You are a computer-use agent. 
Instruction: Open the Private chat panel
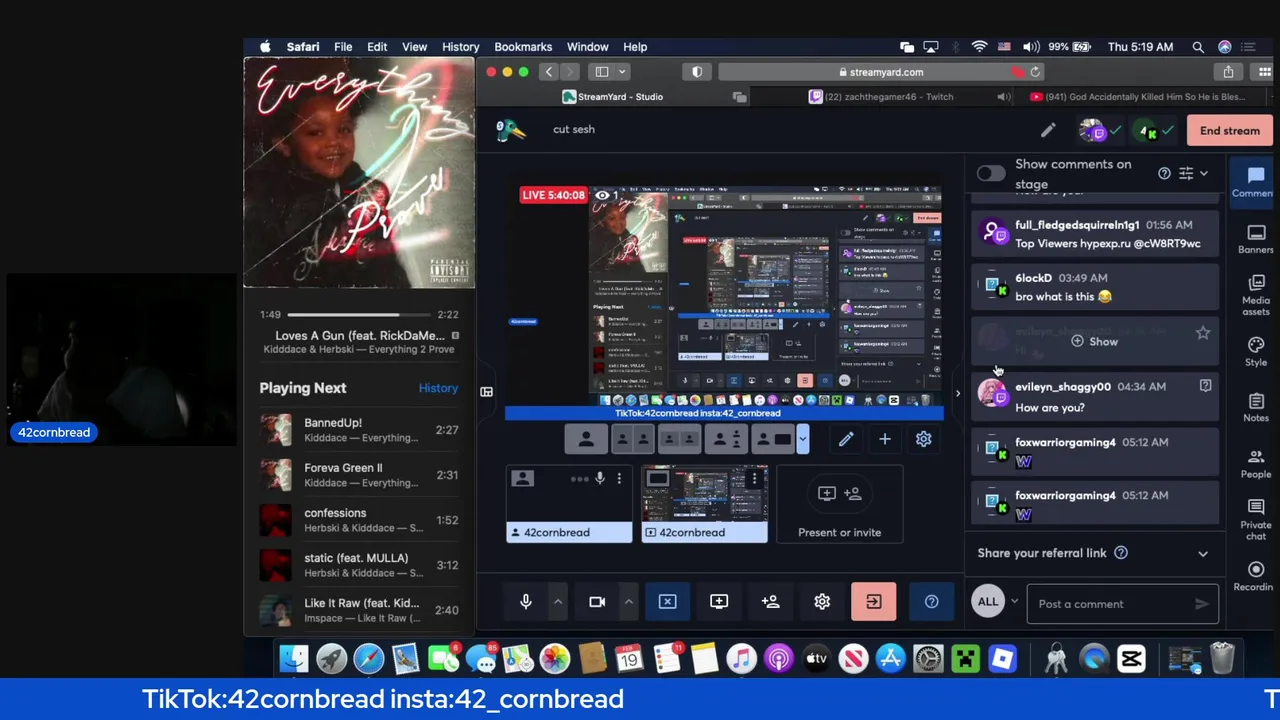click(x=1256, y=519)
